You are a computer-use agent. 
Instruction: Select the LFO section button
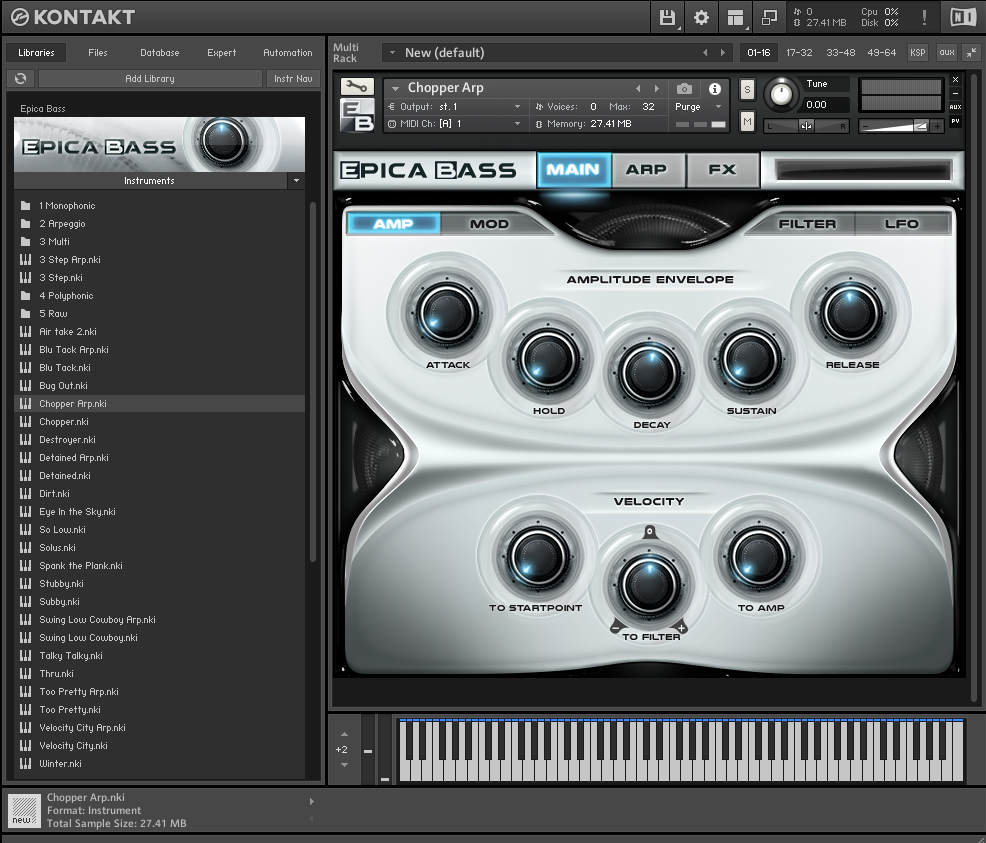(x=902, y=224)
